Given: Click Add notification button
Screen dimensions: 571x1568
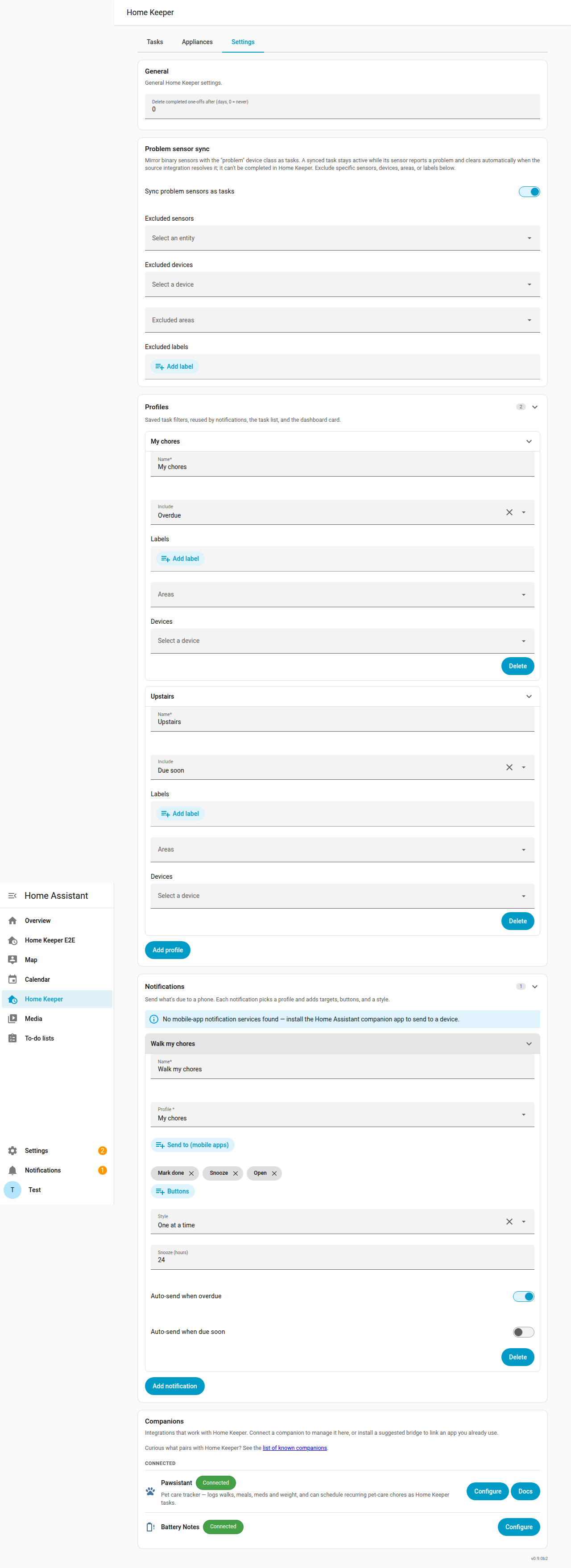Looking at the screenshot, I should point(175,1385).
